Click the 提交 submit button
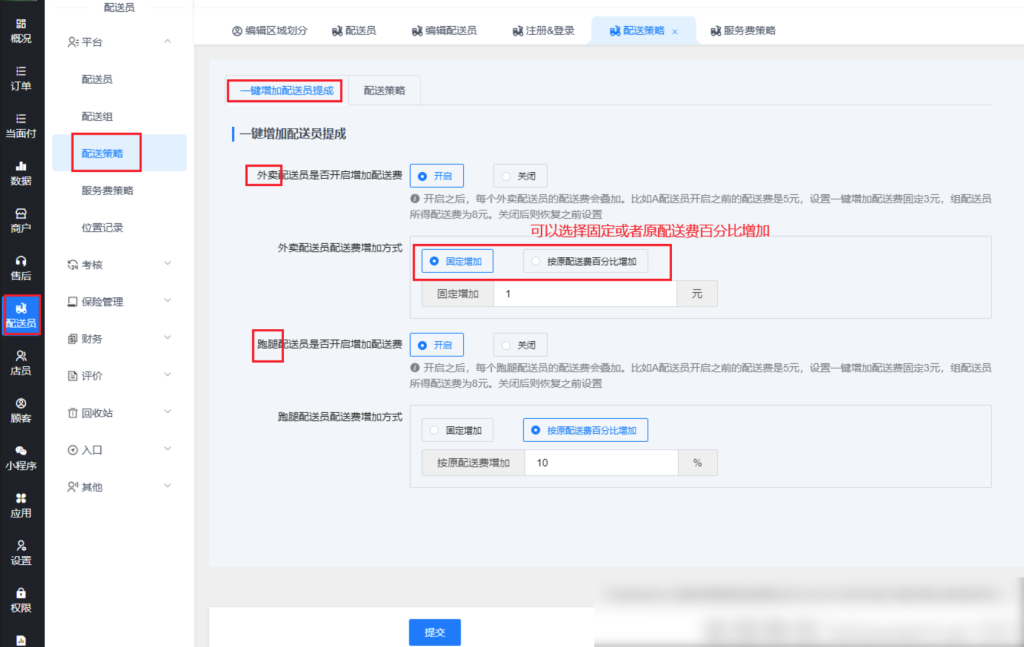Image resolution: width=1024 pixels, height=647 pixels. [434, 632]
